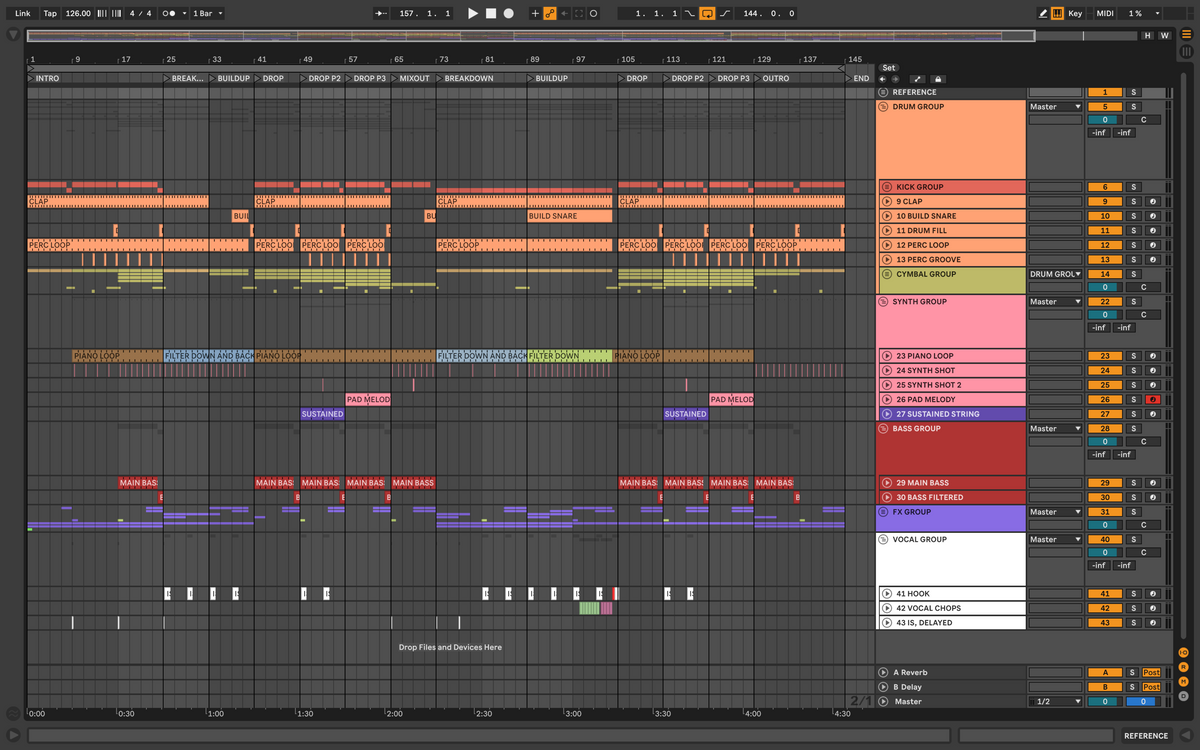
Task: Solo the 9 CLAP track
Action: pos(1133,202)
